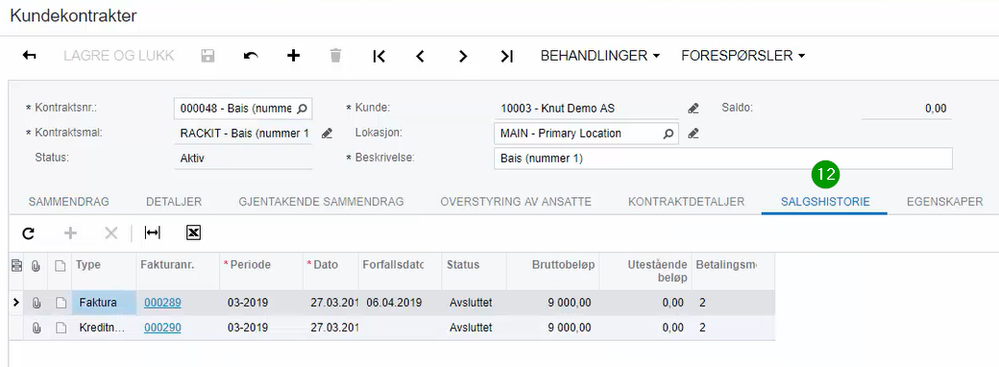The image size is (999, 367).
Task: Switch to the SAMMENDRAG tab
Action: click(x=69, y=202)
